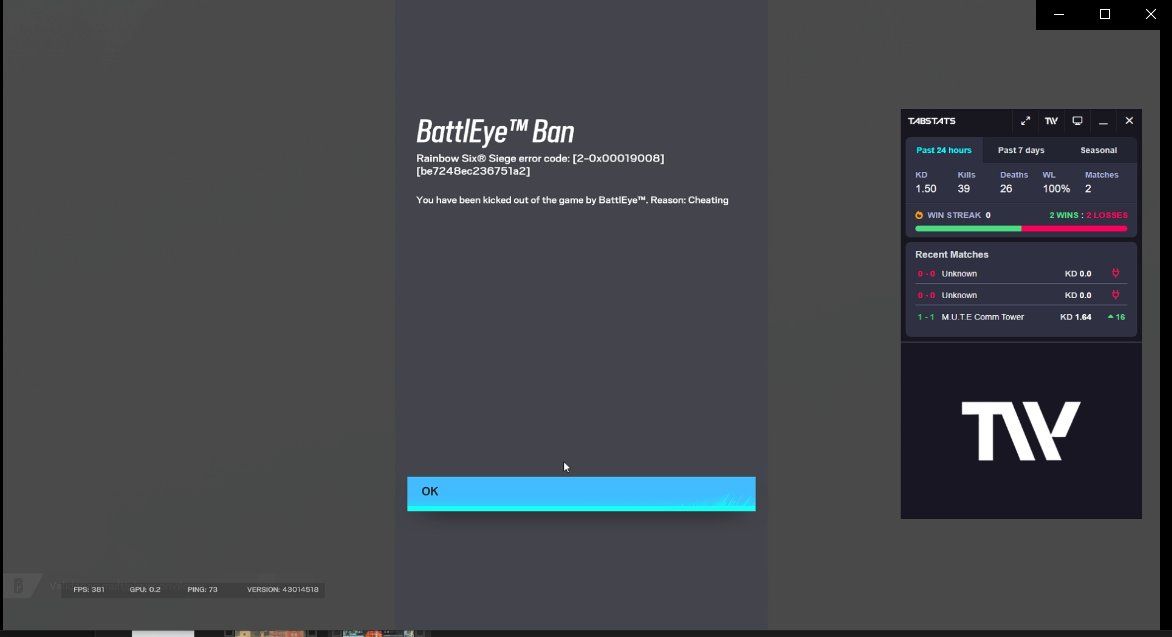Minimize the TabStats overlay panel
This screenshot has height=637, width=1172.
point(1103,122)
